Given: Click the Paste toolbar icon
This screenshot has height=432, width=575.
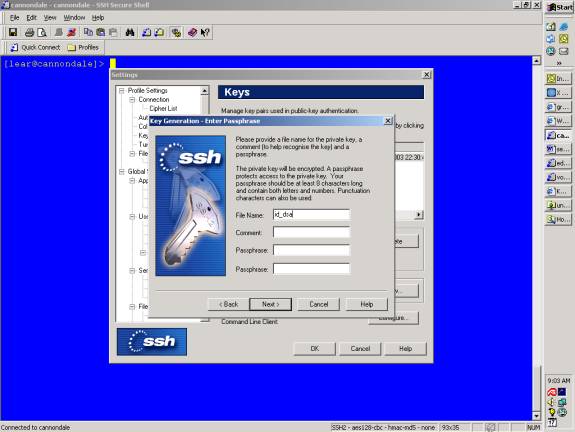Looking at the screenshot, I should (x=100, y=32).
